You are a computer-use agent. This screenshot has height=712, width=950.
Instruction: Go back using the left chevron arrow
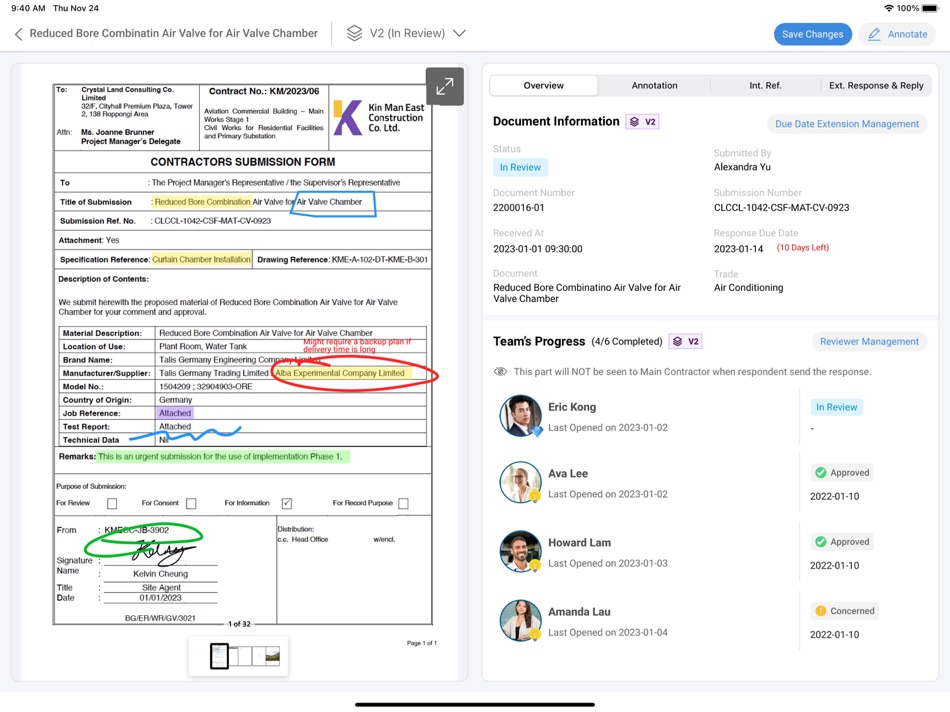18,34
